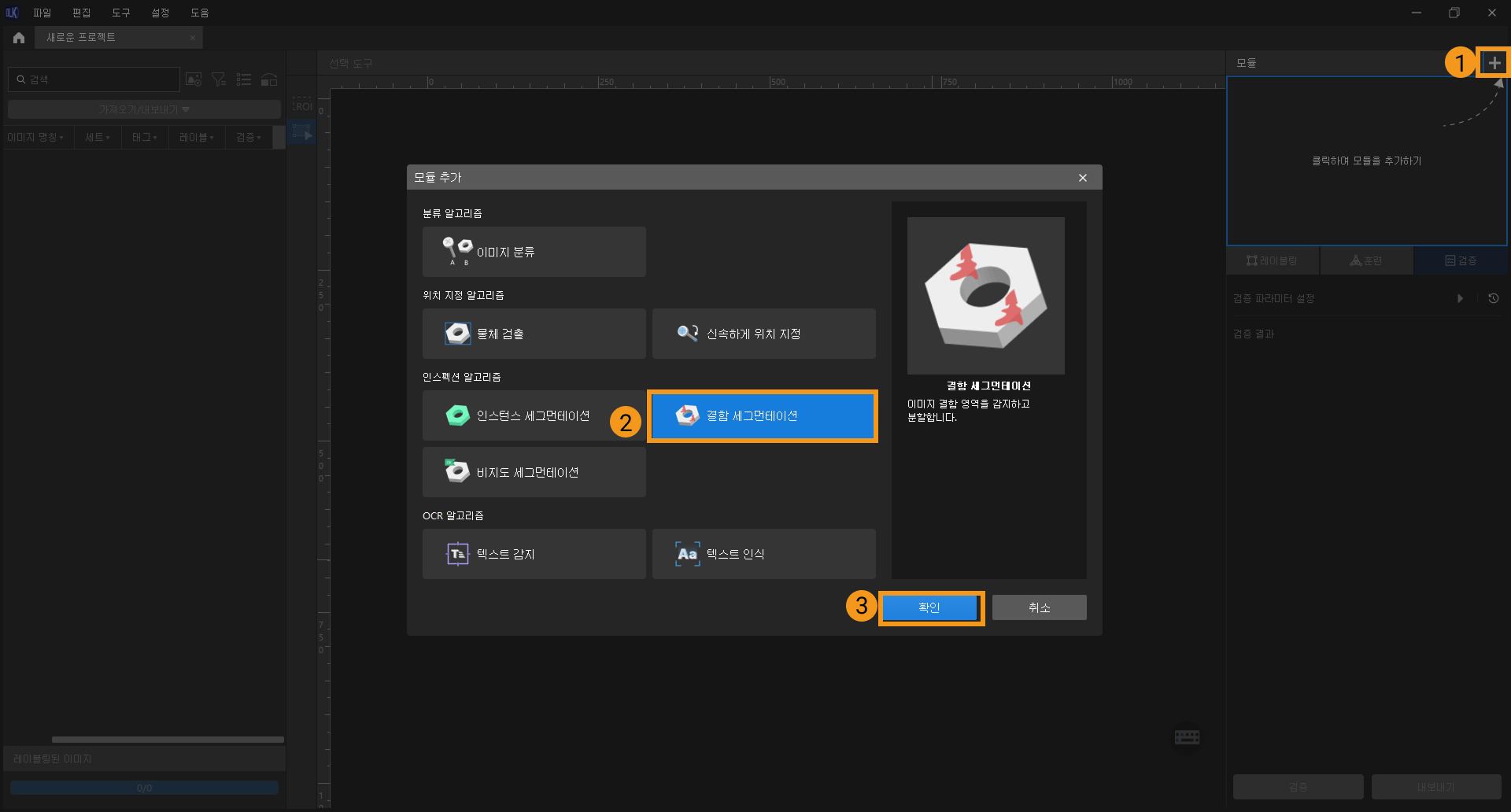
Task: Open the 설정 menu
Action: 161,13
